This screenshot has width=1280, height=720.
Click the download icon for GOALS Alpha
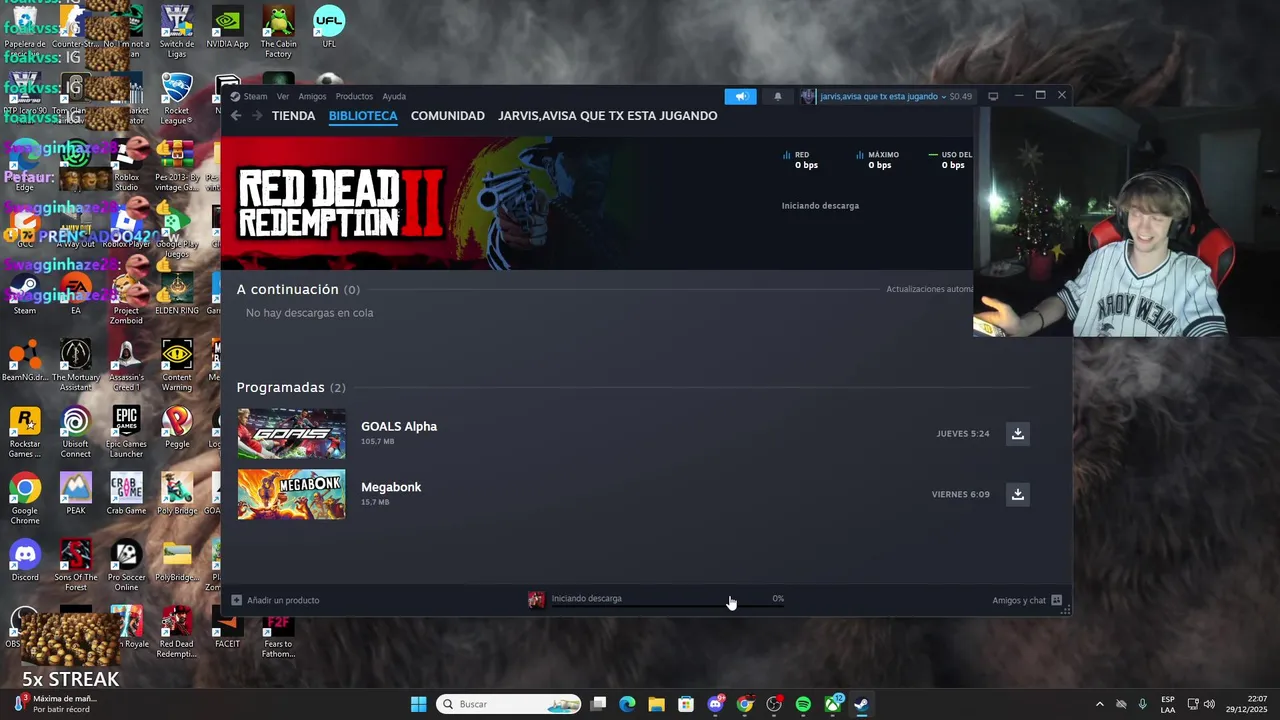pyautogui.click(x=1017, y=433)
